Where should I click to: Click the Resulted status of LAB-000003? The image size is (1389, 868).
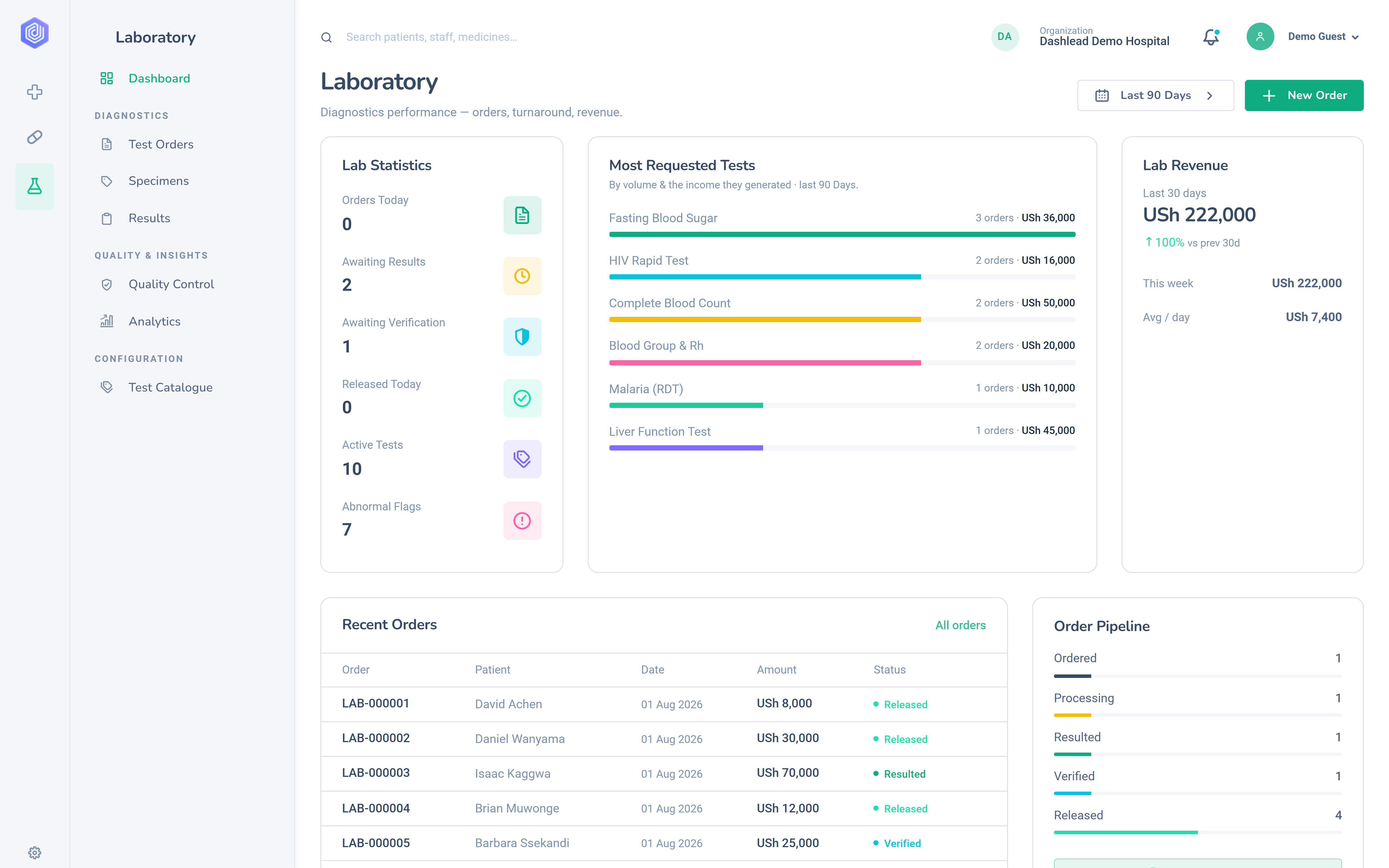[x=899, y=774]
